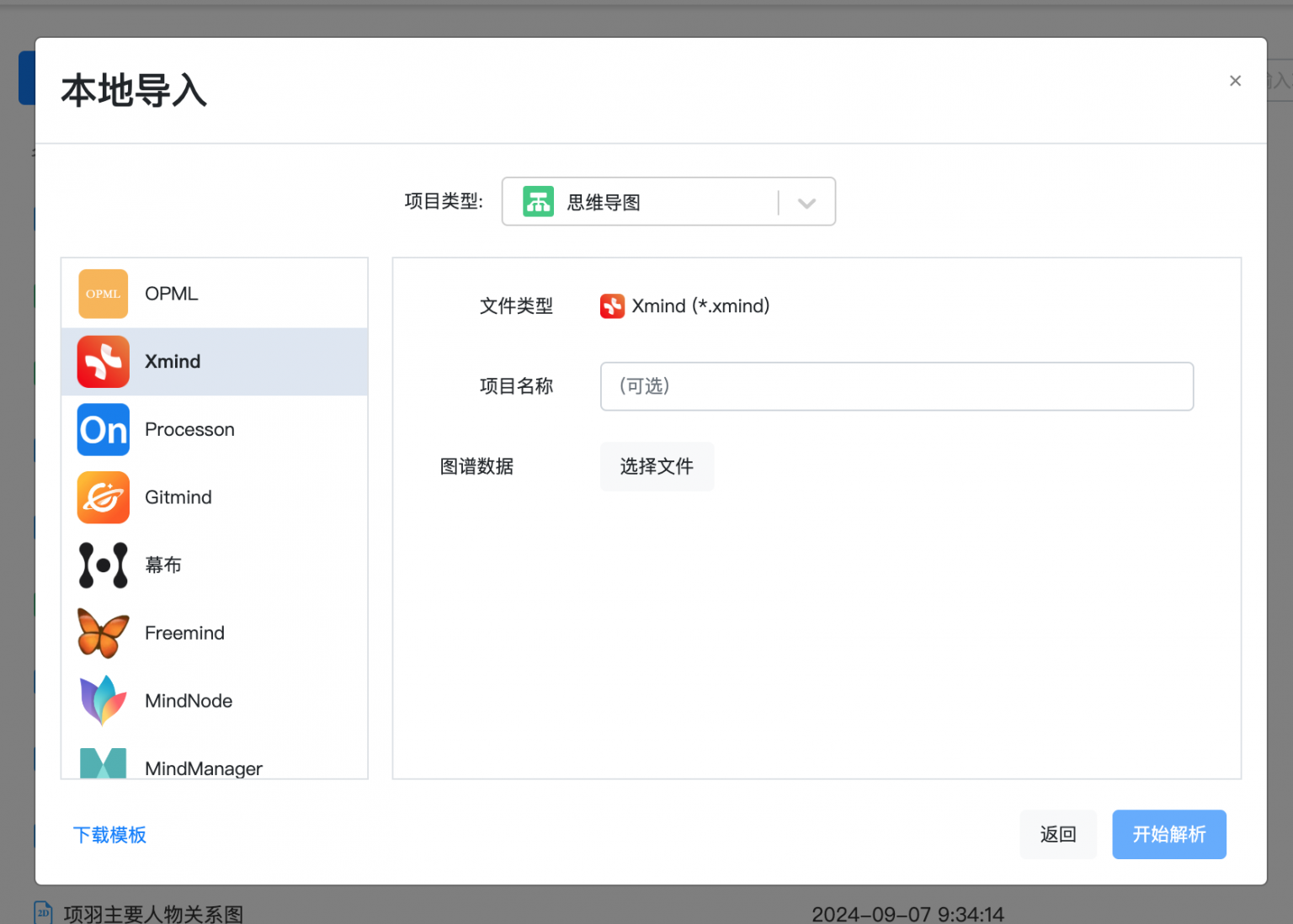The image size is (1293, 924).
Task: Click the 开始解析 button
Action: coord(1169,834)
